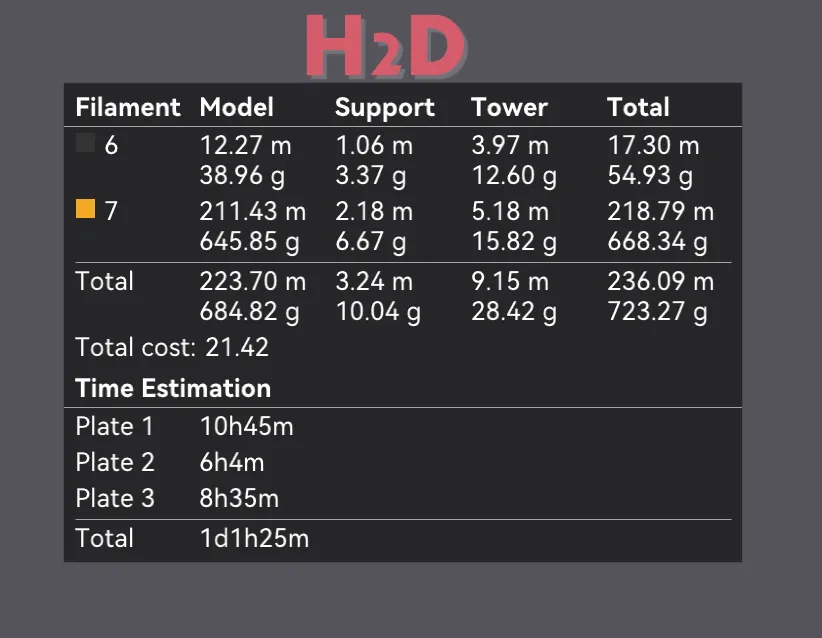This screenshot has height=638, width=822.
Task: Click the Plate 1 time 10h45m
Action: pyautogui.click(x=246, y=426)
